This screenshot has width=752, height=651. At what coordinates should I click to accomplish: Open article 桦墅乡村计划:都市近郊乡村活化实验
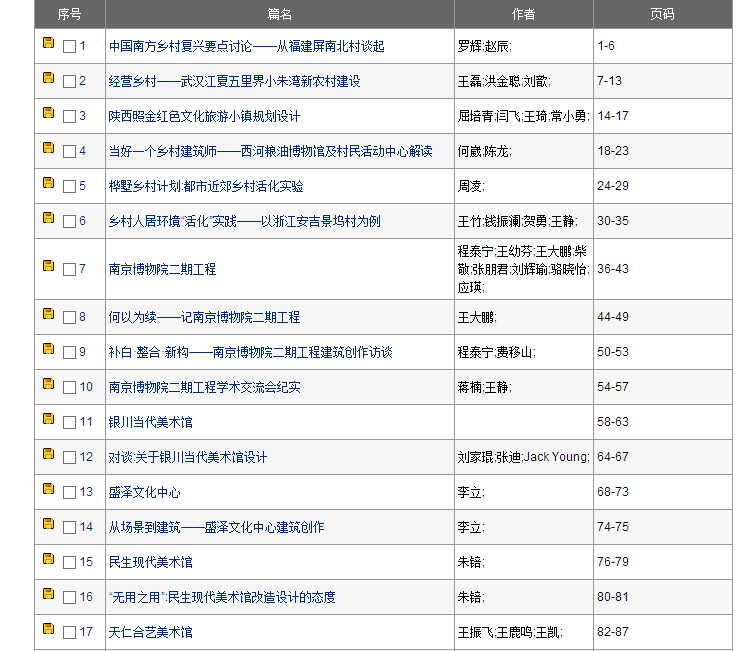tap(206, 187)
